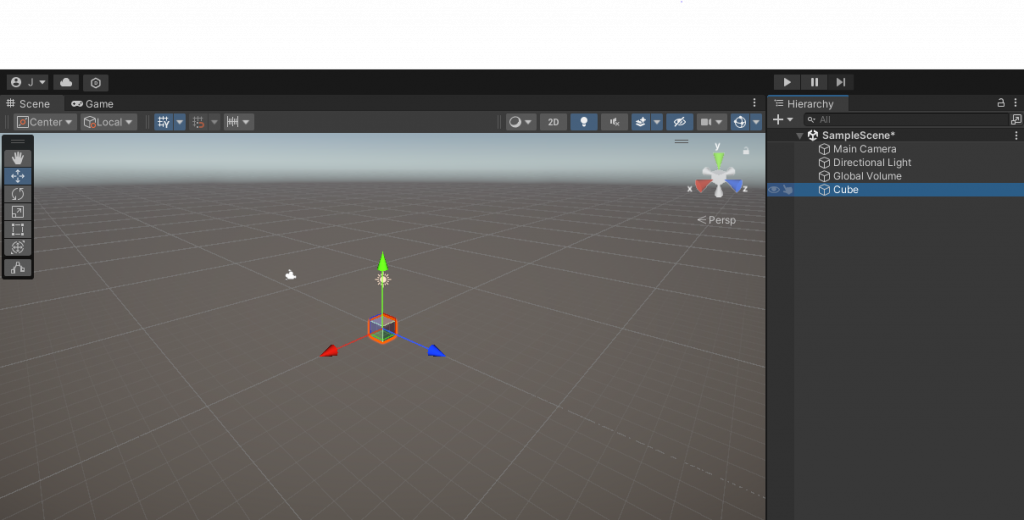Click the Main Camera cube icon
This screenshot has height=520, width=1024.
click(824, 149)
